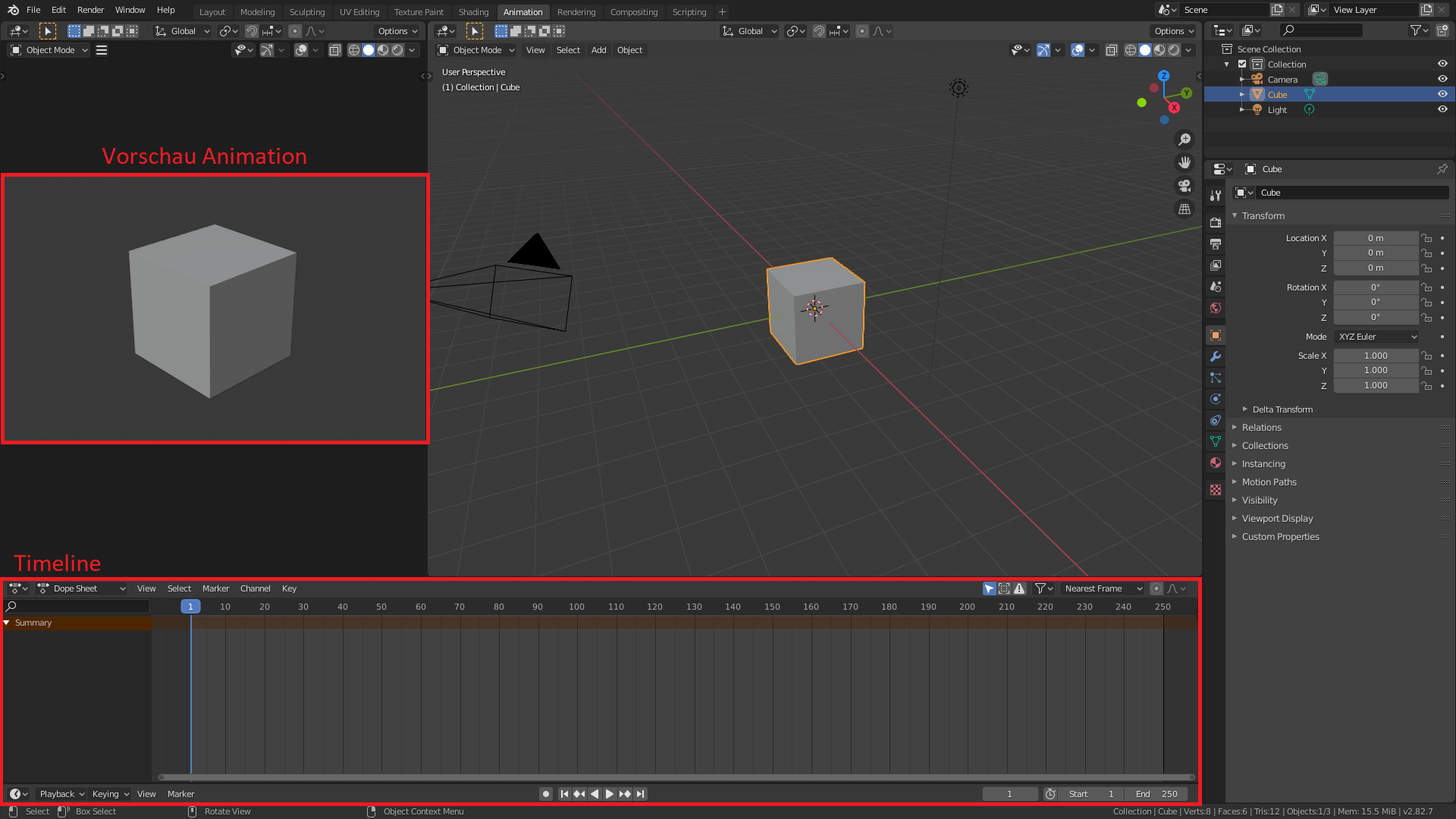
Task: Play the animation forward
Action: (610, 794)
